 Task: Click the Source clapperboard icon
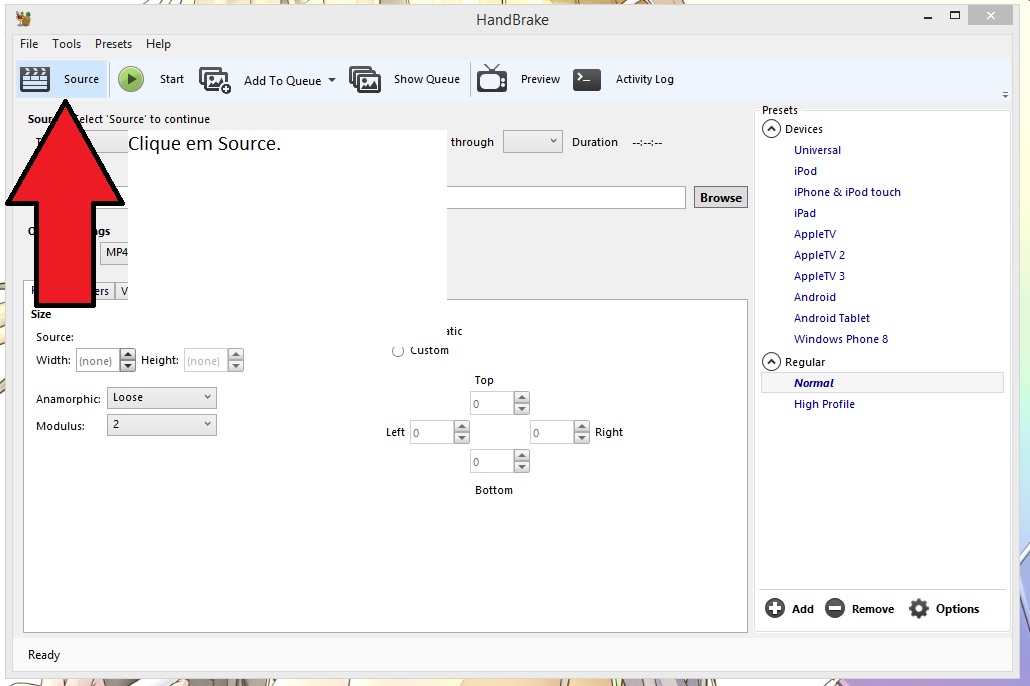[x=35, y=79]
